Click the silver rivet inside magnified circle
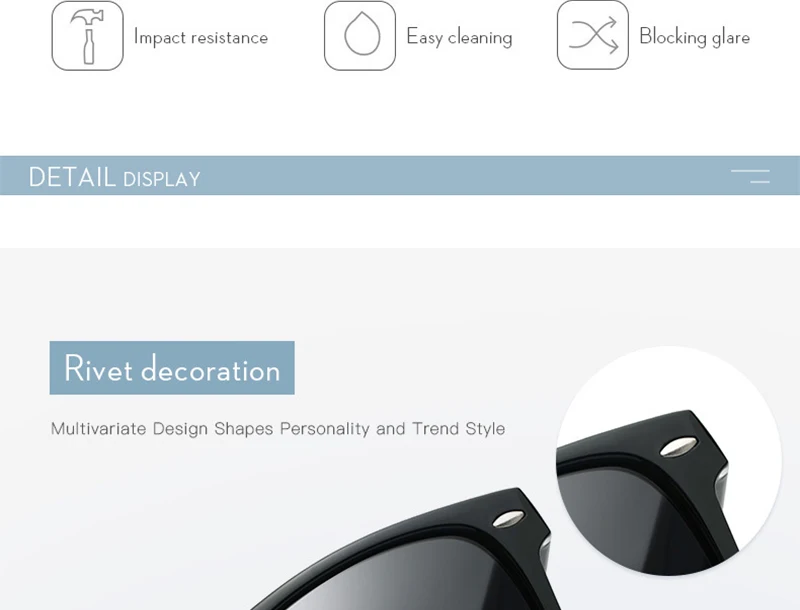Screen dimensions: 800x610 678,446
